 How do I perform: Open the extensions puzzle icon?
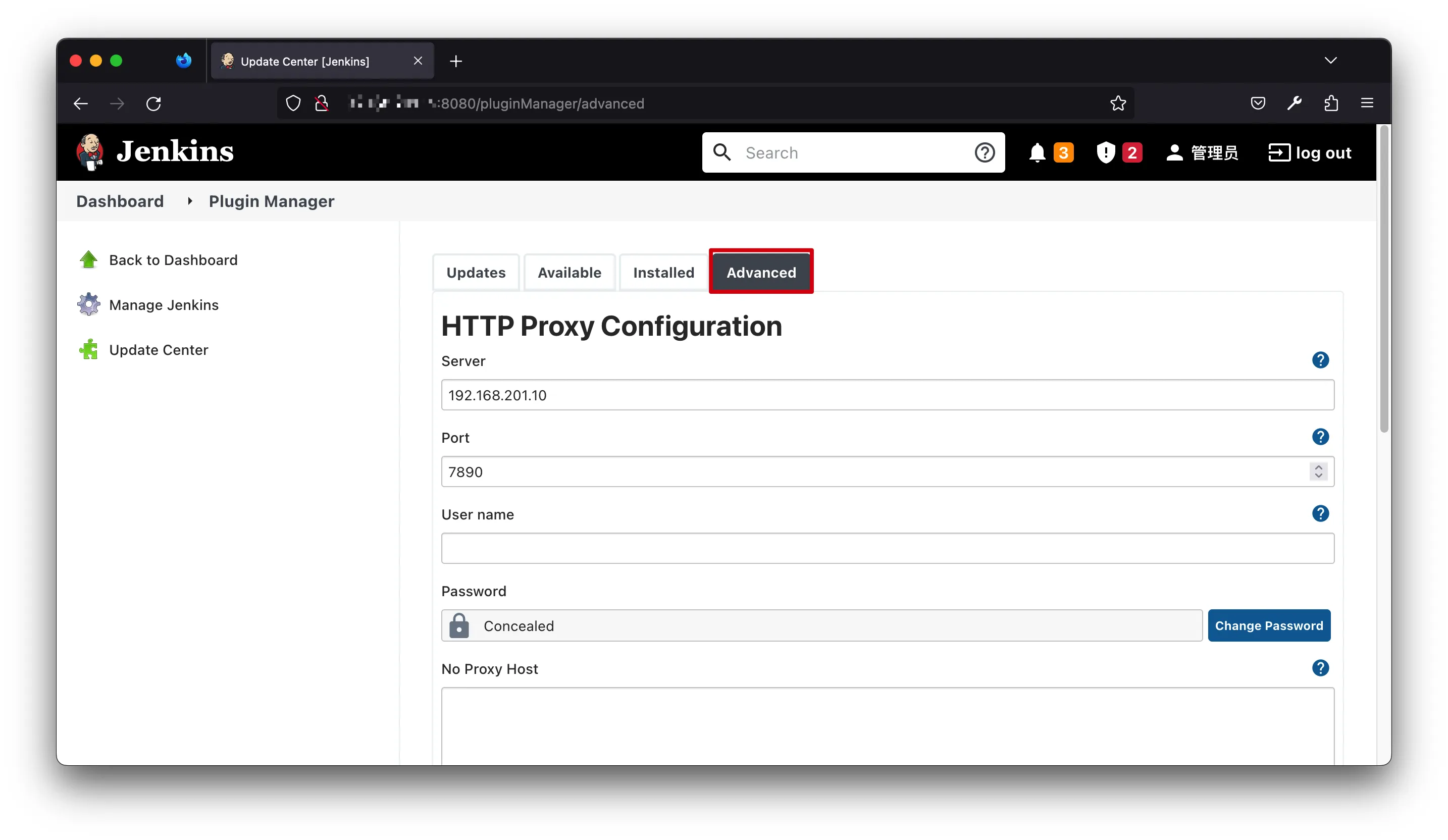[1331, 103]
